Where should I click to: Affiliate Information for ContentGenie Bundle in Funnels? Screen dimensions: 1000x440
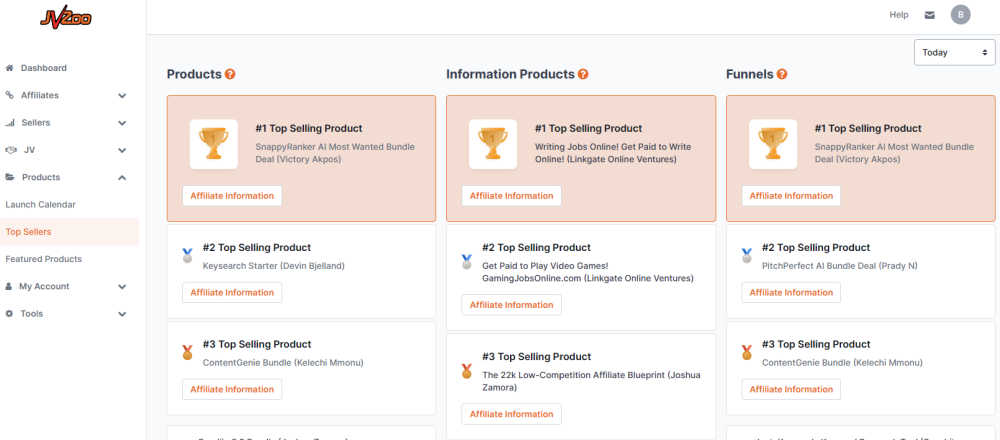click(x=791, y=390)
